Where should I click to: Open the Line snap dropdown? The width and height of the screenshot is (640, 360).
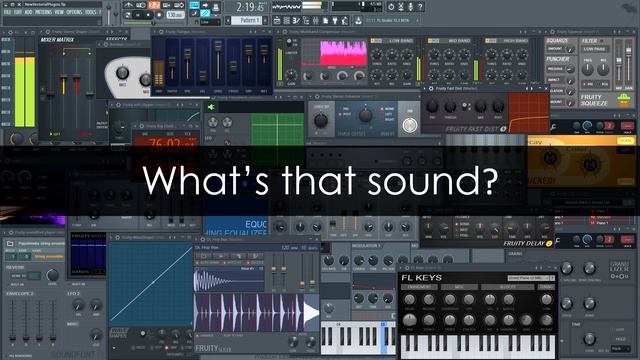point(210,22)
